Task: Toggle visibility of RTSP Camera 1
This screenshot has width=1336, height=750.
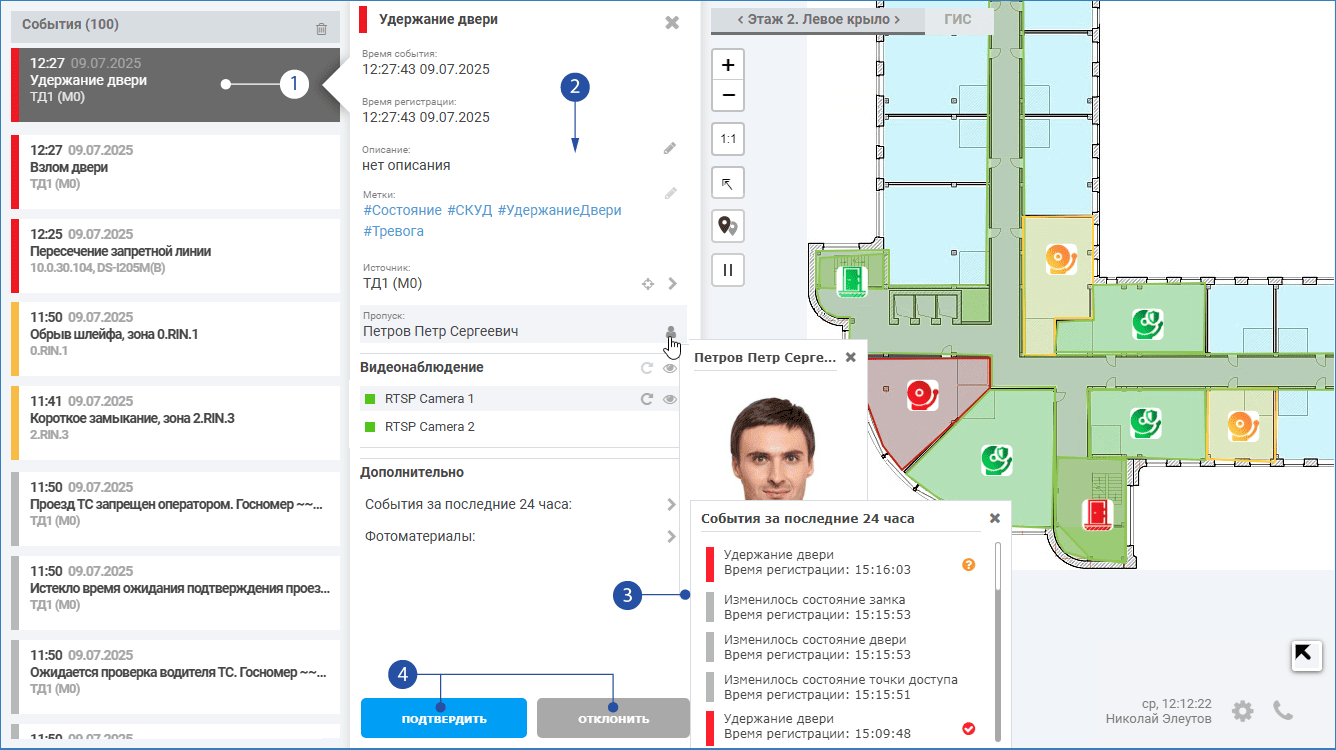Action: [x=671, y=399]
